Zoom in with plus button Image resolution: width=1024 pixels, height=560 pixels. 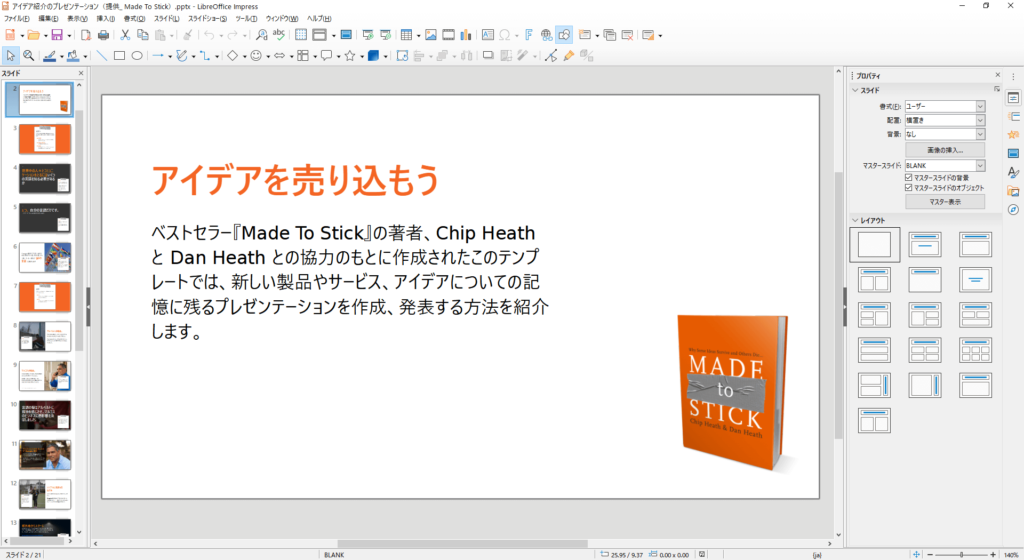point(993,555)
